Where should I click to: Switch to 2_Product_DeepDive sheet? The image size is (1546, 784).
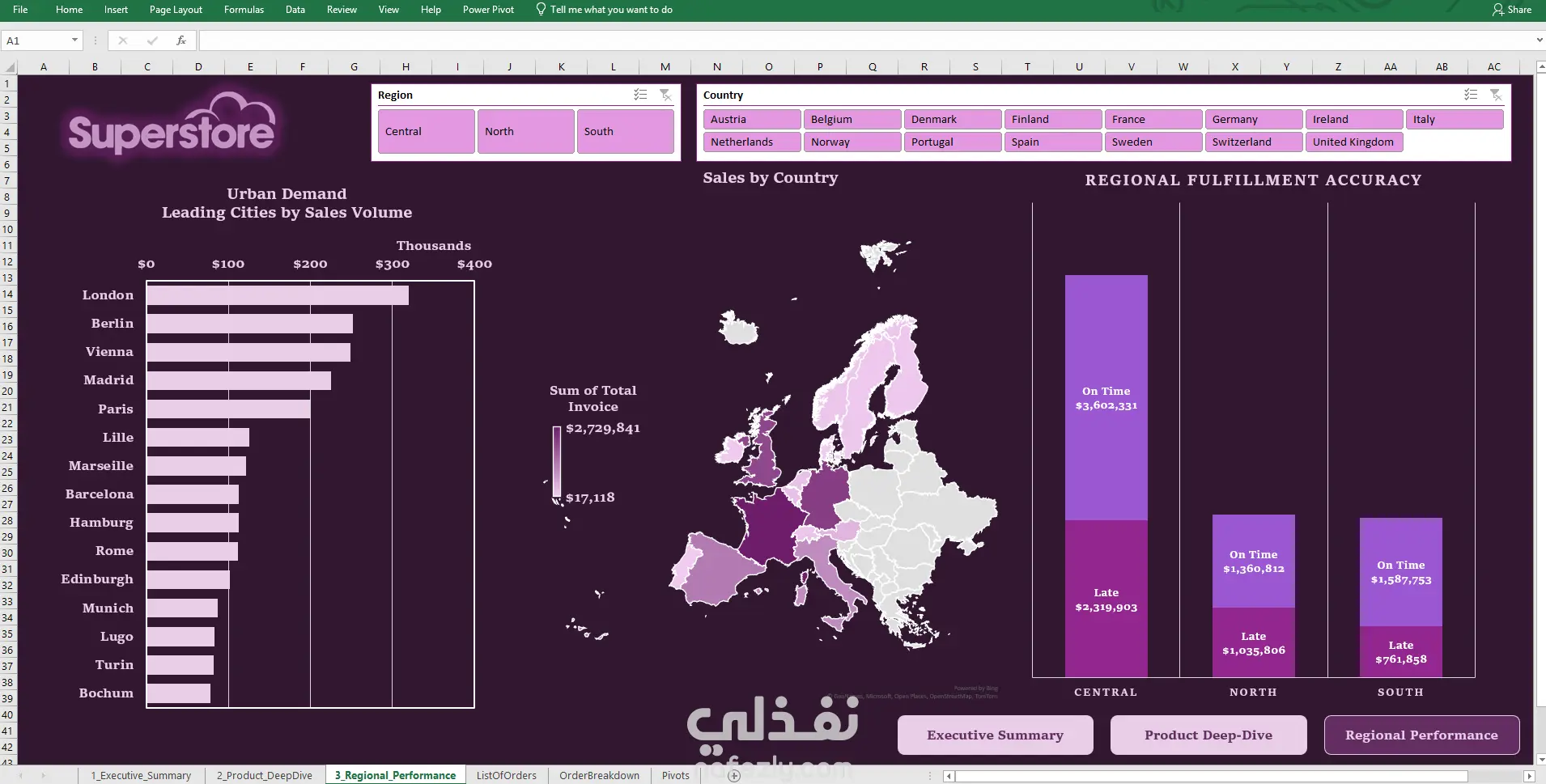click(264, 775)
